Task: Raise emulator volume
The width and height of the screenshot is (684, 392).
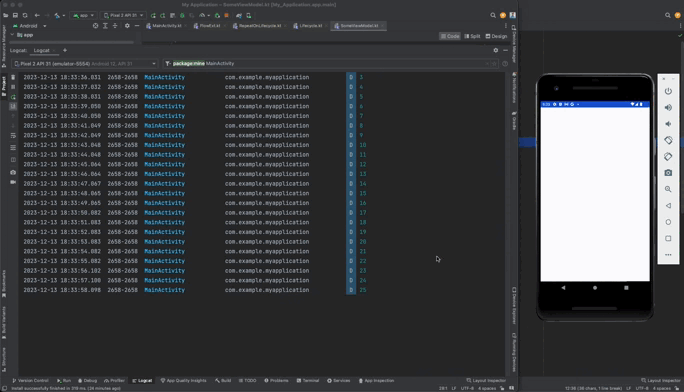Action: pos(668,108)
